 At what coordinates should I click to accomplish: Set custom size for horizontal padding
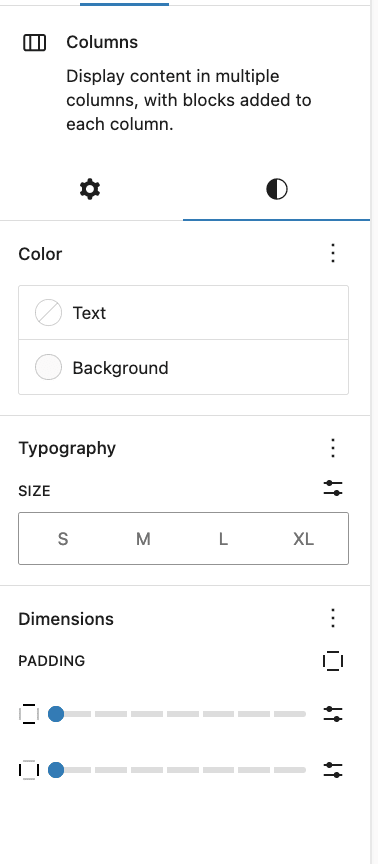[332, 770]
